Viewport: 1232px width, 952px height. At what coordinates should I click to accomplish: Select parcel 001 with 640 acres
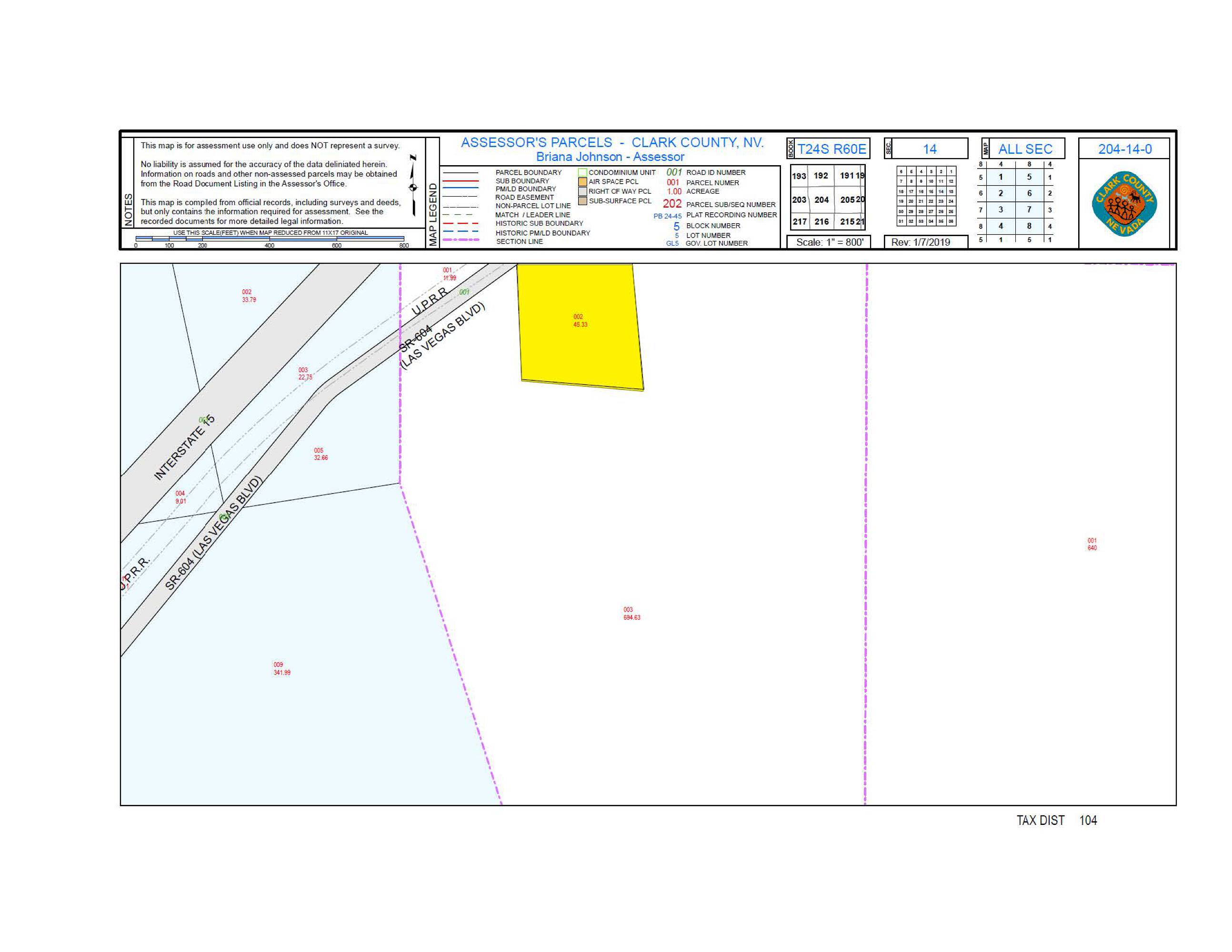1092,544
